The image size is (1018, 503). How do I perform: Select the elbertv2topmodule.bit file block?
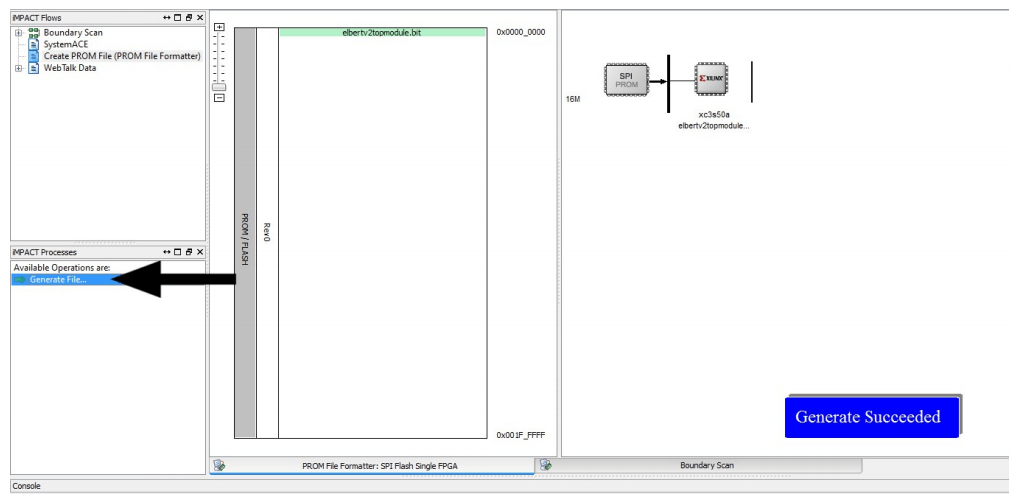point(382,33)
